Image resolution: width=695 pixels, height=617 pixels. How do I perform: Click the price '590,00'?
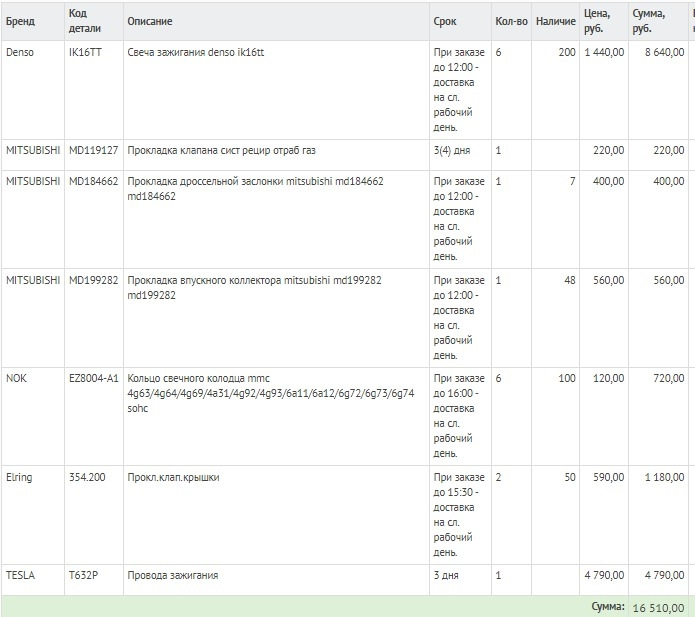coord(609,477)
